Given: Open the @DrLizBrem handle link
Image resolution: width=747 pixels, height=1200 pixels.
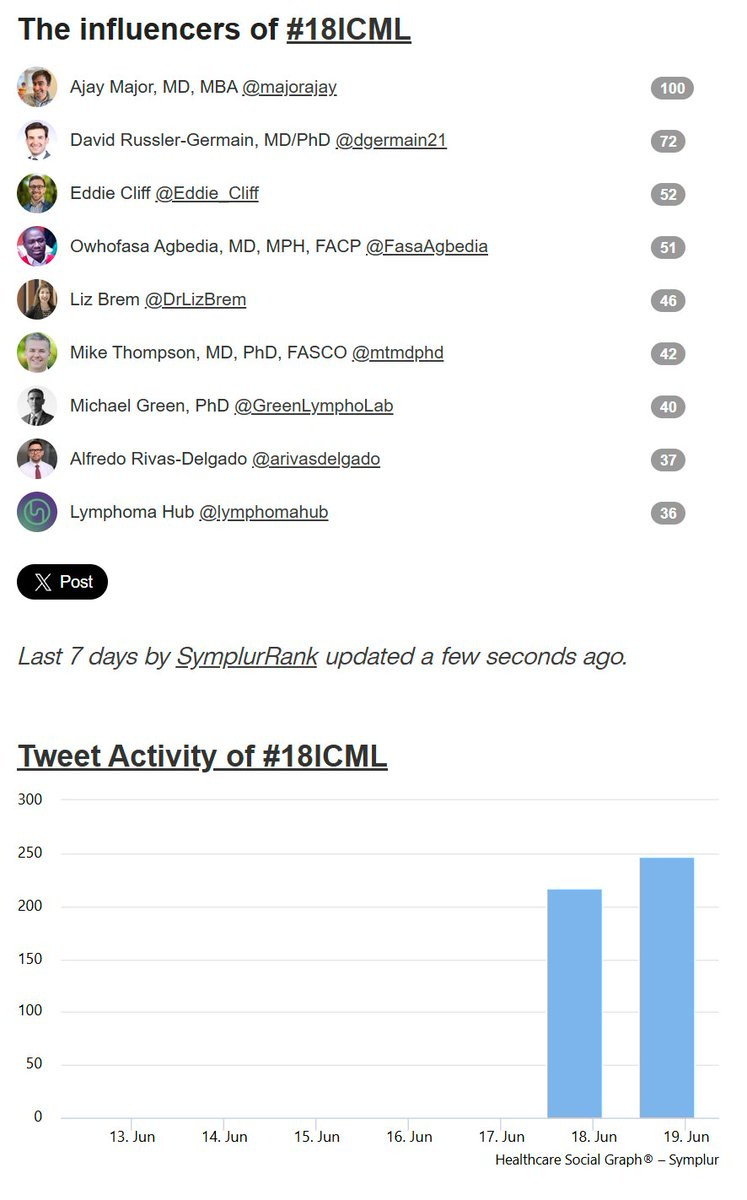Looking at the screenshot, I should (195, 299).
